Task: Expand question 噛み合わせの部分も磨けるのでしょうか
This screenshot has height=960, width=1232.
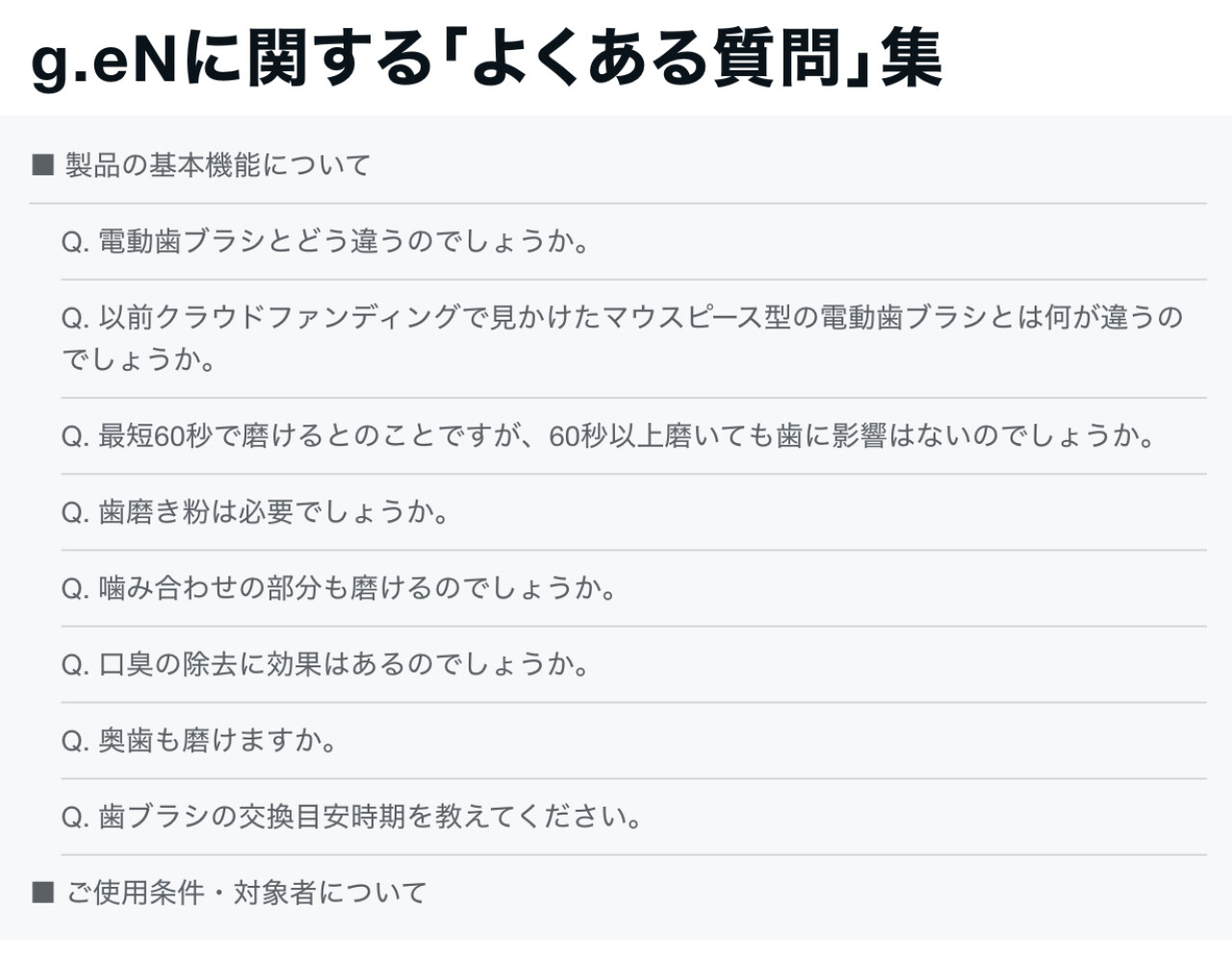Action: coord(358,588)
